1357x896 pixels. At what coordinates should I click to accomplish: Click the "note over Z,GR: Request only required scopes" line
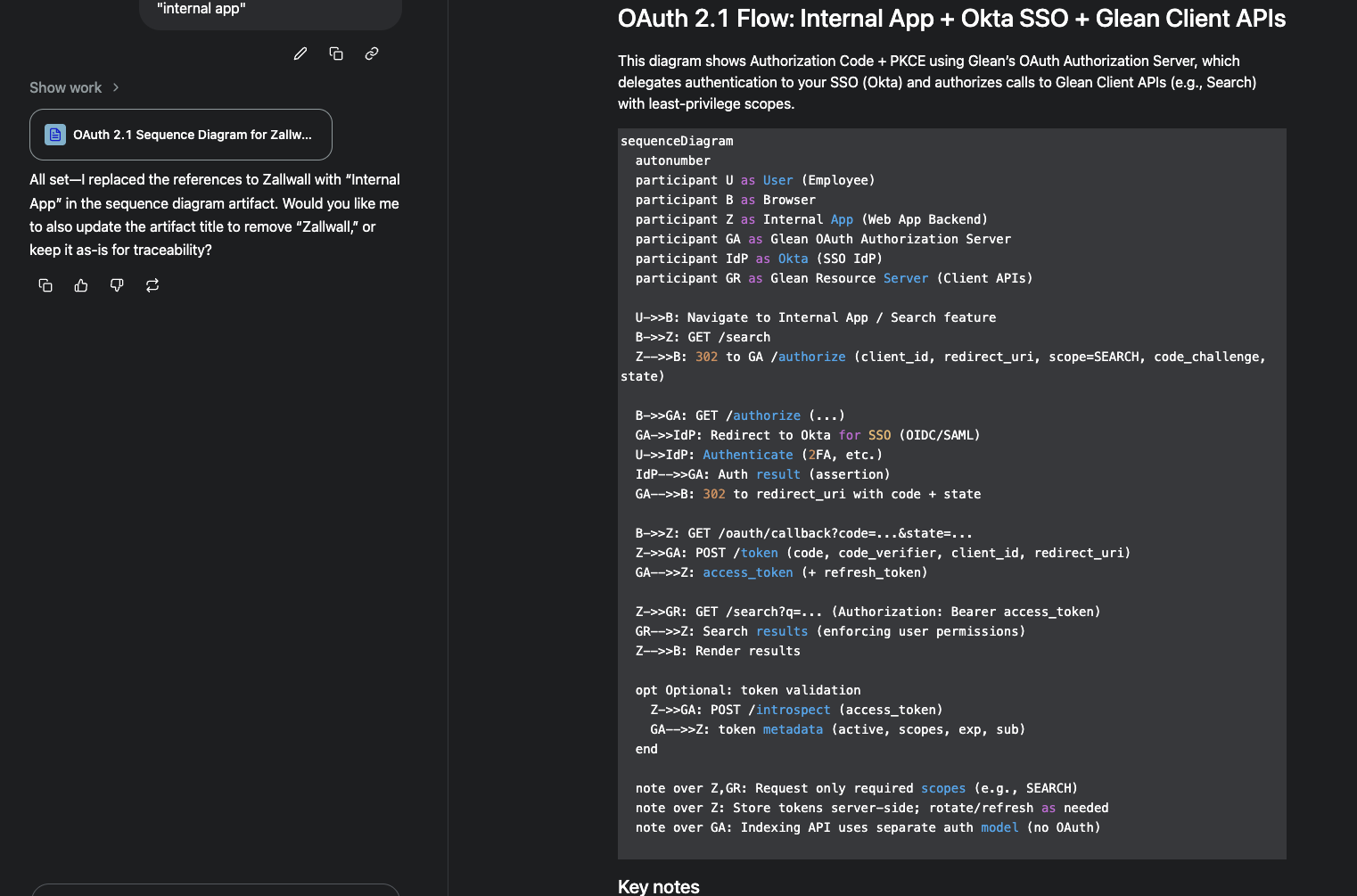tap(857, 788)
